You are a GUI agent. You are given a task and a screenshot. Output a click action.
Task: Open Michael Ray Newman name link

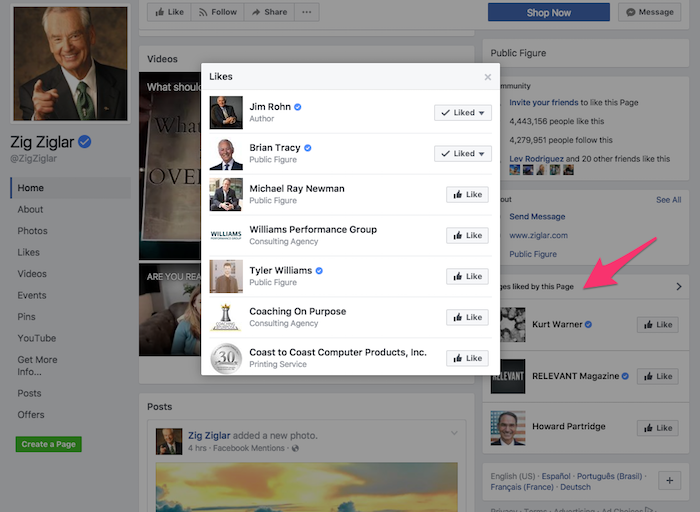click(x=297, y=189)
